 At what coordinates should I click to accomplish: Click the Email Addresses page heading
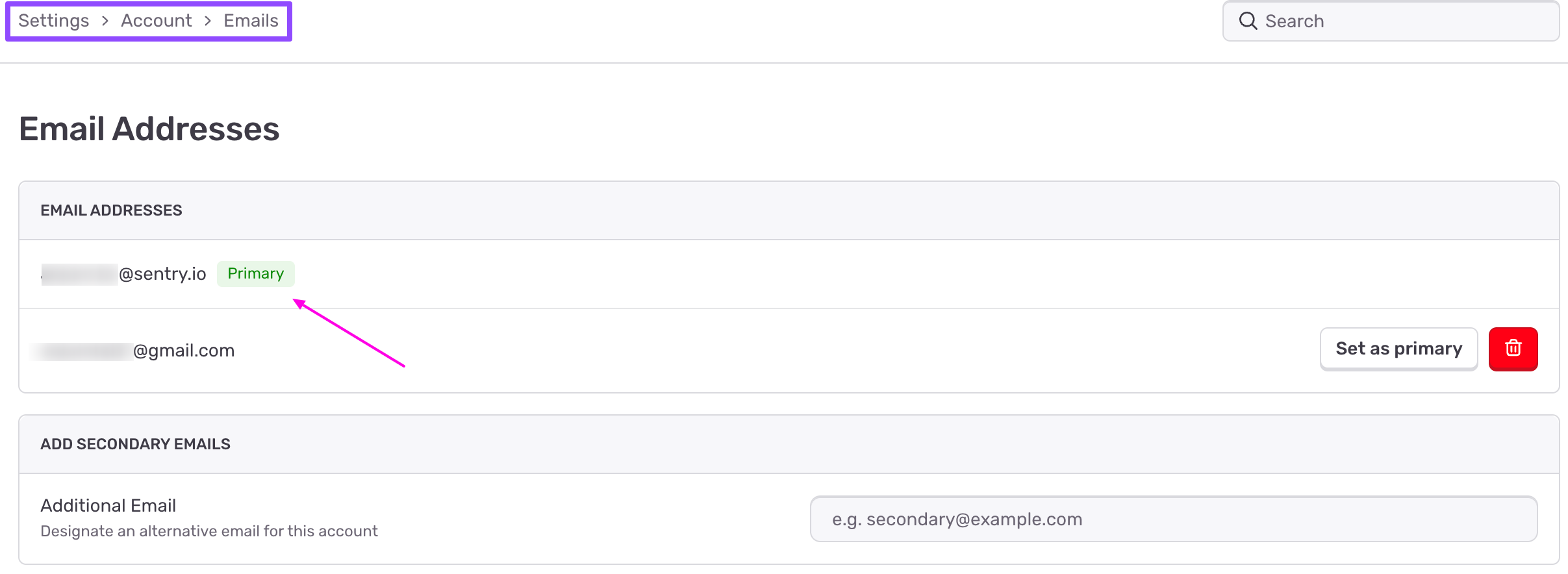pos(149,129)
